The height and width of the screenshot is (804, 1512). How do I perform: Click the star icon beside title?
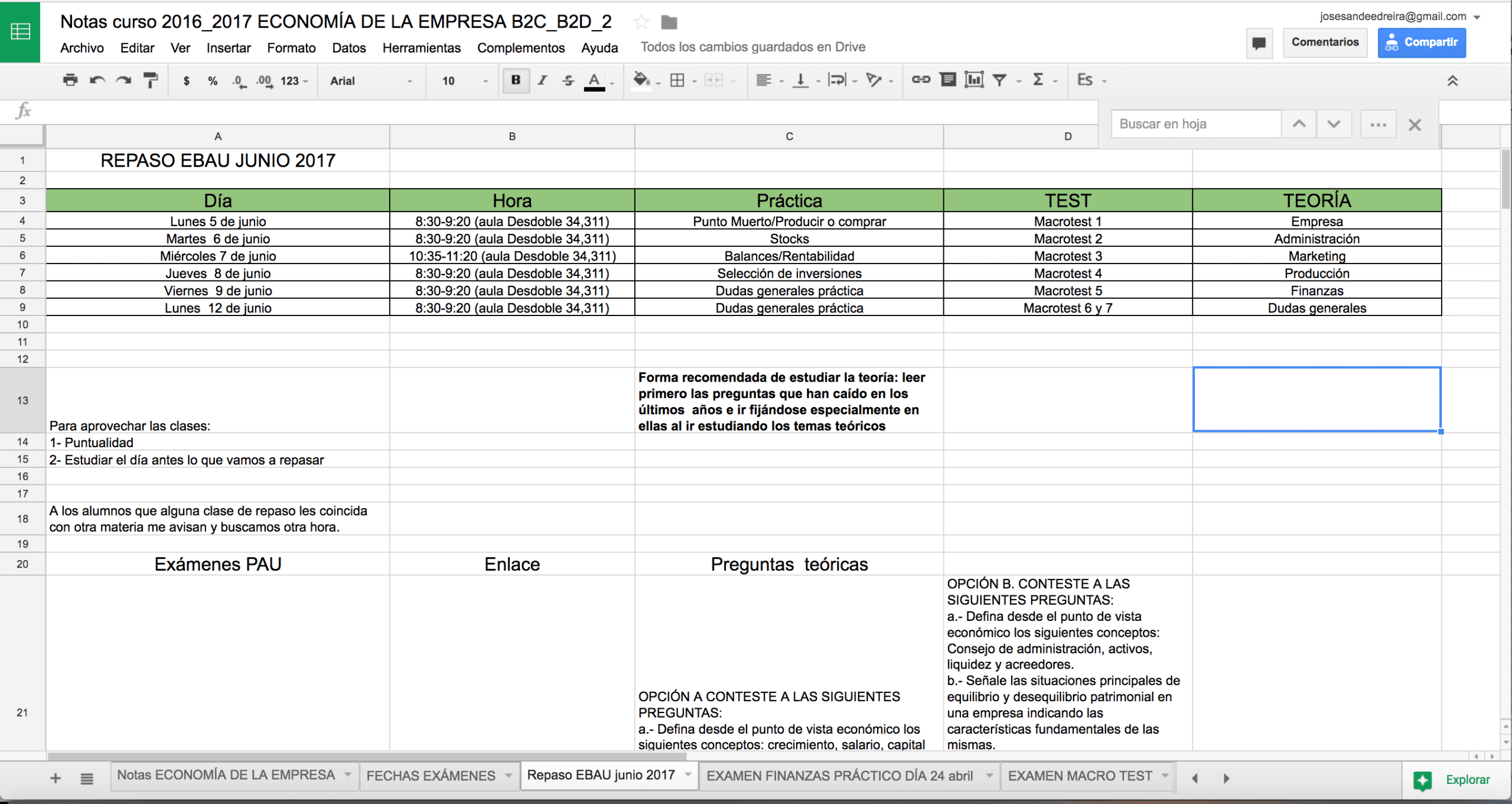click(641, 22)
